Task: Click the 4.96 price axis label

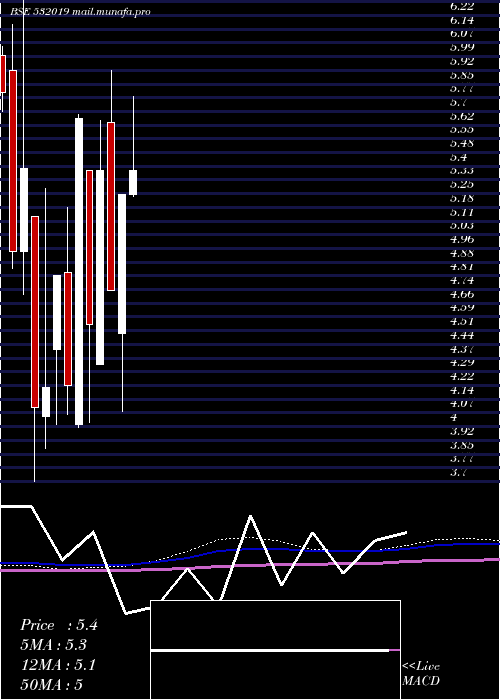Action: 462,239
